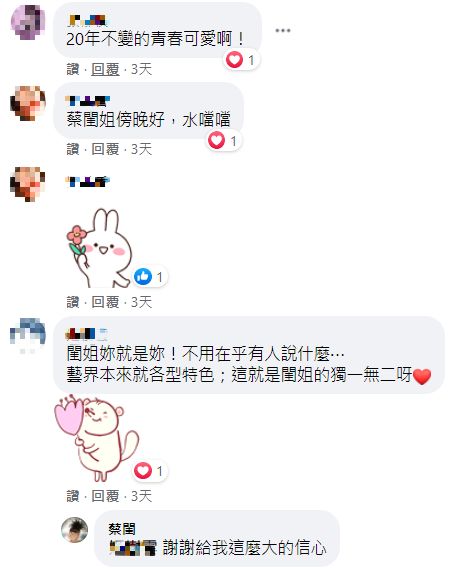The width and height of the screenshot is (451, 571).
Task: Reply under the squirrel sticker comment
Action: click(105, 496)
